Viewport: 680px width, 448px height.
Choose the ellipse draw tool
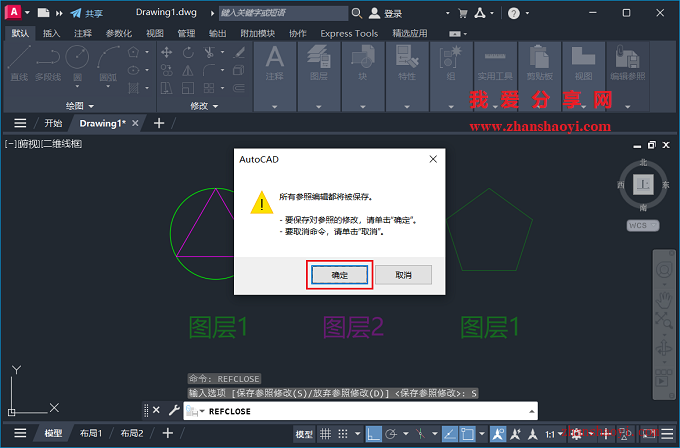click(x=134, y=70)
